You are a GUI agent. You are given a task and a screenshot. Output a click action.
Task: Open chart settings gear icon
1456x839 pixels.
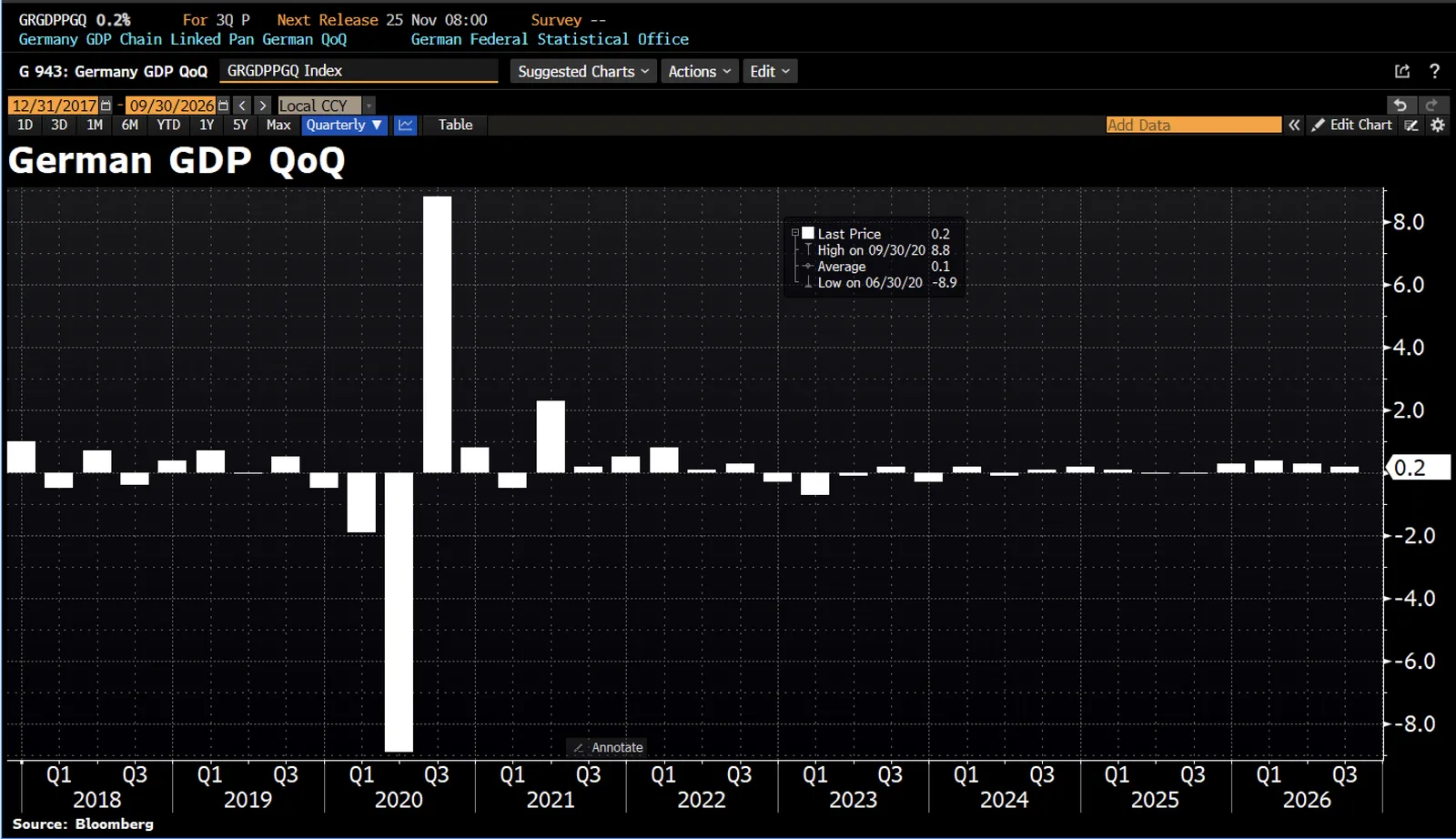point(1438,125)
